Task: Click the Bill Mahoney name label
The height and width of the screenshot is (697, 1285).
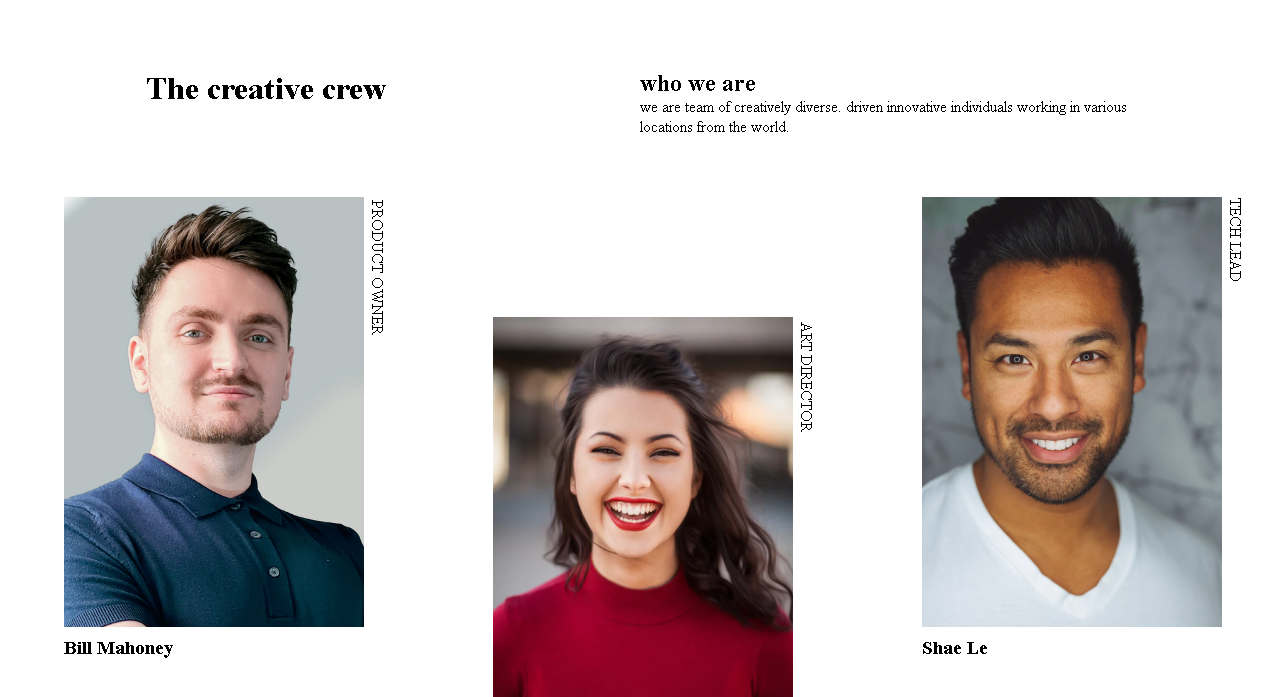Action: coord(118,648)
